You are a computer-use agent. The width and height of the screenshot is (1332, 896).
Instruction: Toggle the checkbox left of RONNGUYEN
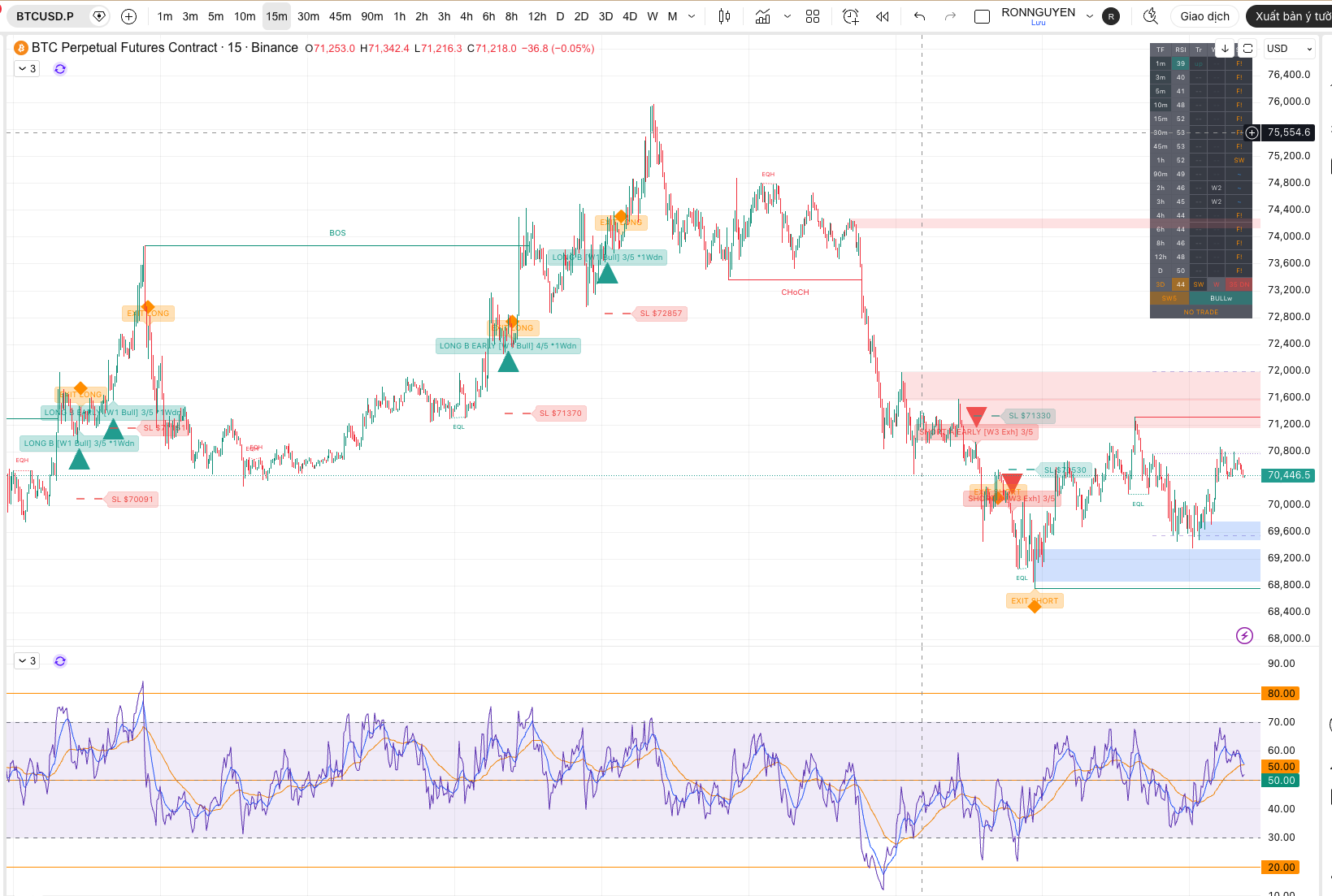click(x=982, y=15)
